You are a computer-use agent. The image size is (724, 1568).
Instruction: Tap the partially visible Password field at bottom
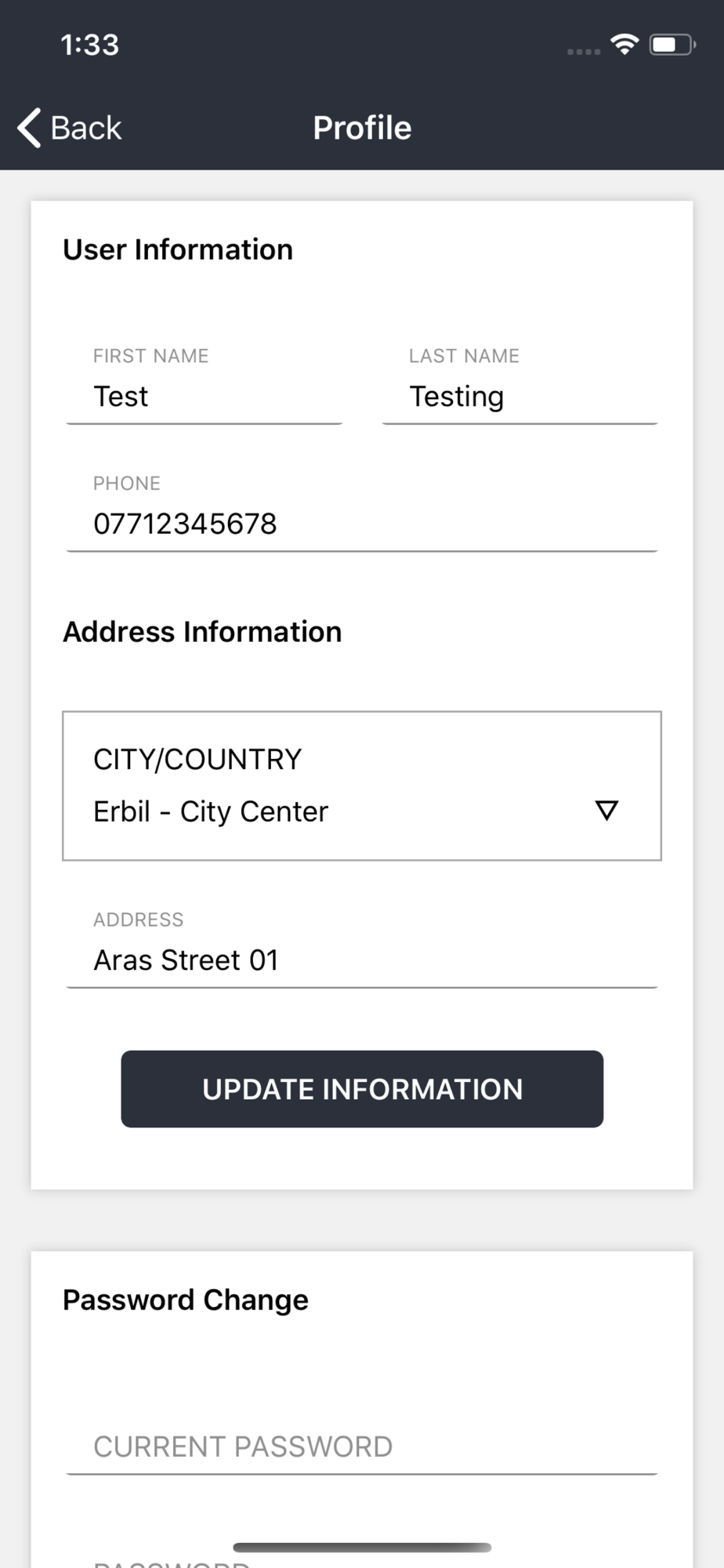click(362, 1563)
